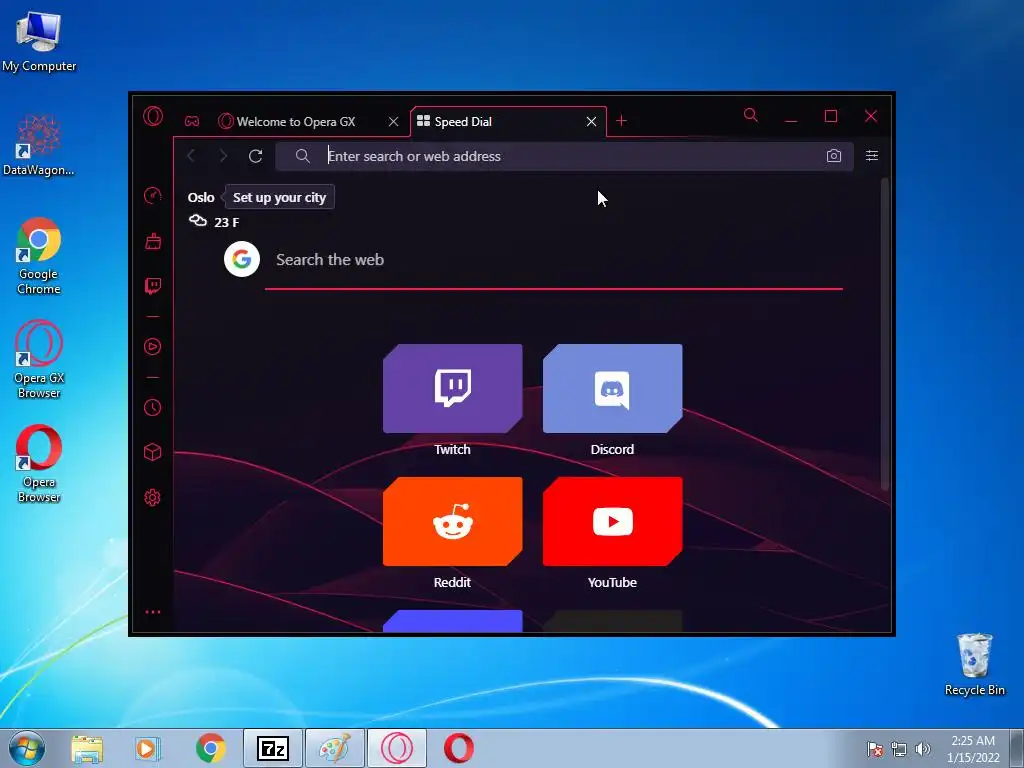Screen dimensions: 1024x768
Task: Open the network tray icon
Action: [899, 749]
